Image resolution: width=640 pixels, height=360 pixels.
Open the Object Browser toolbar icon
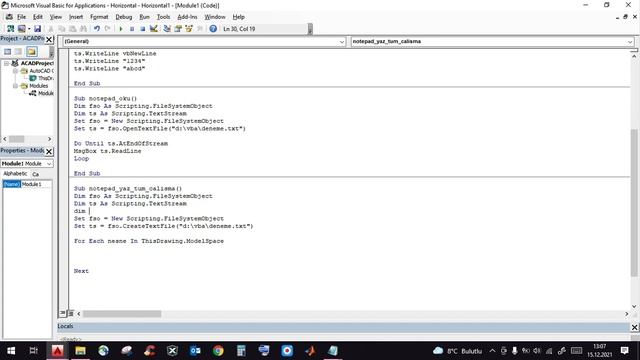click(x=189, y=29)
